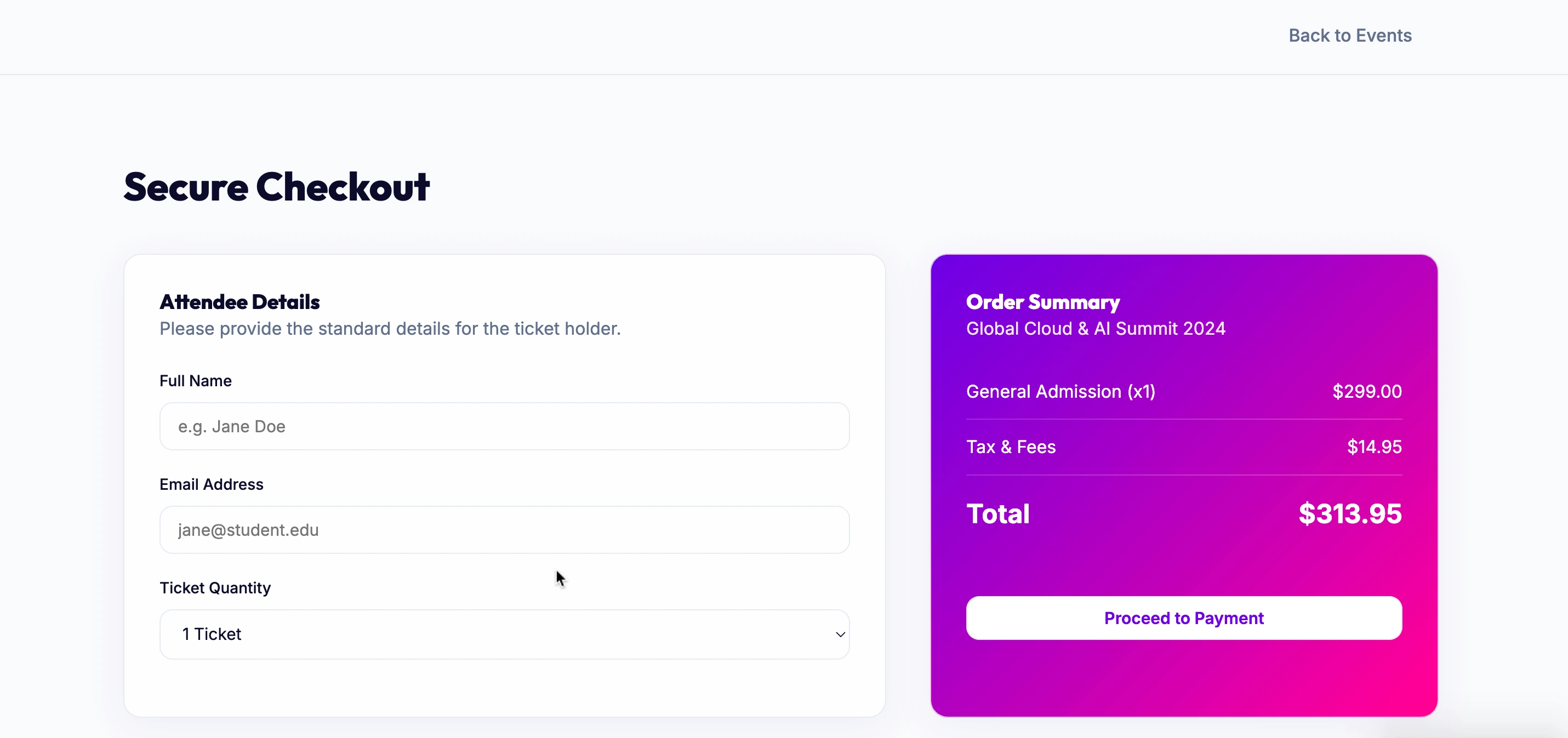Click the Ticket Quantity label
The height and width of the screenshot is (738, 1568).
pos(215,588)
